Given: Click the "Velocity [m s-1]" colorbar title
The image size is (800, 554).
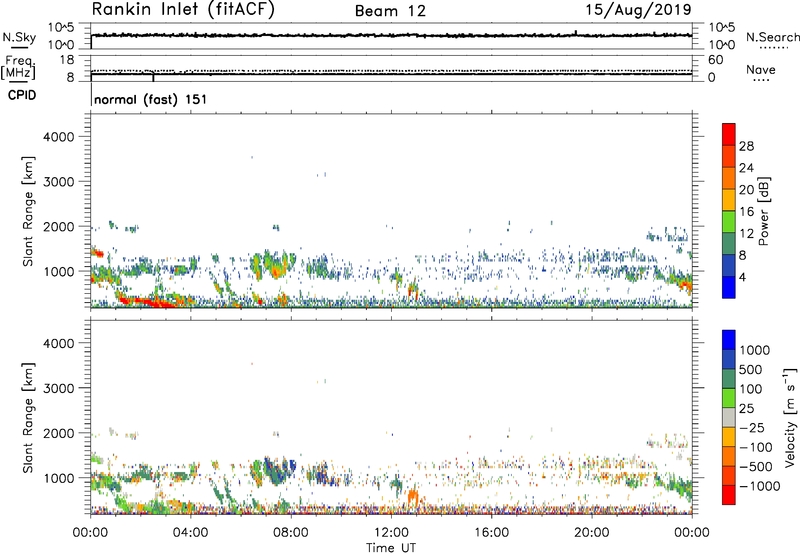Looking at the screenshot, I should 790,417.
